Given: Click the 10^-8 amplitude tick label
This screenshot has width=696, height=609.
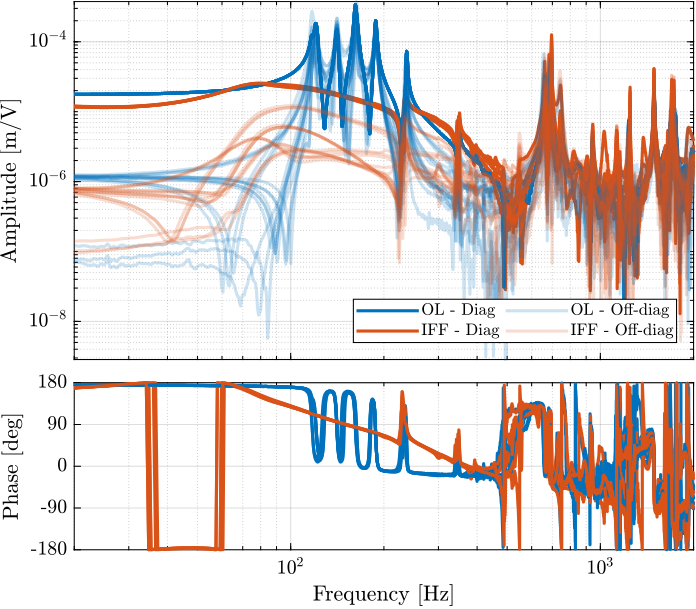Looking at the screenshot, I should point(47,319).
